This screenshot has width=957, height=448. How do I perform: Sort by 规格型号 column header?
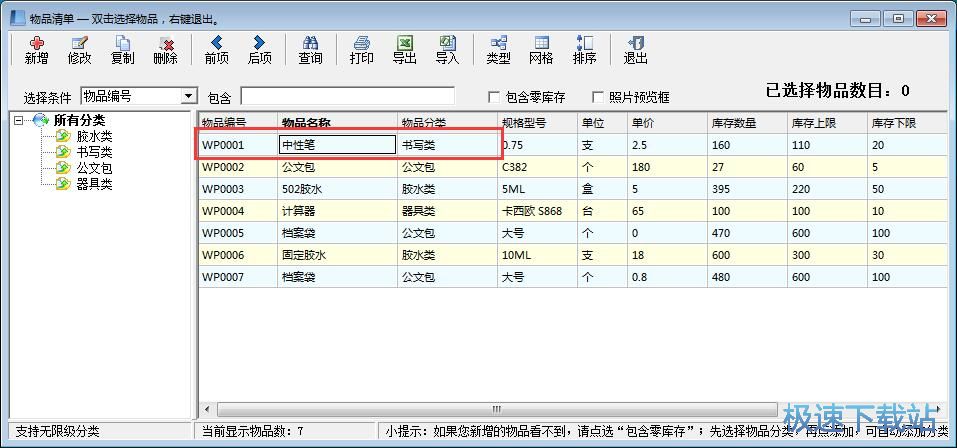(x=538, y=122)
